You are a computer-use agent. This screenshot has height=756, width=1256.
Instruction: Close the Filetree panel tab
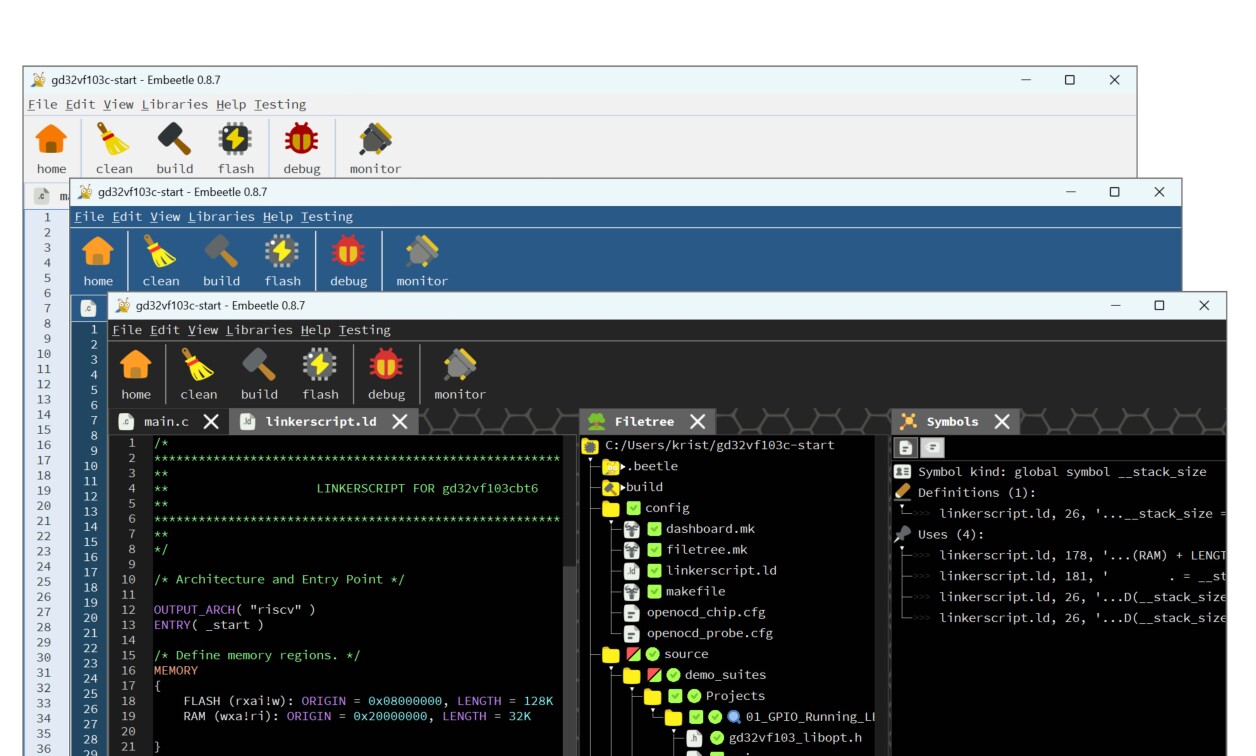click(x=698, y=422)
